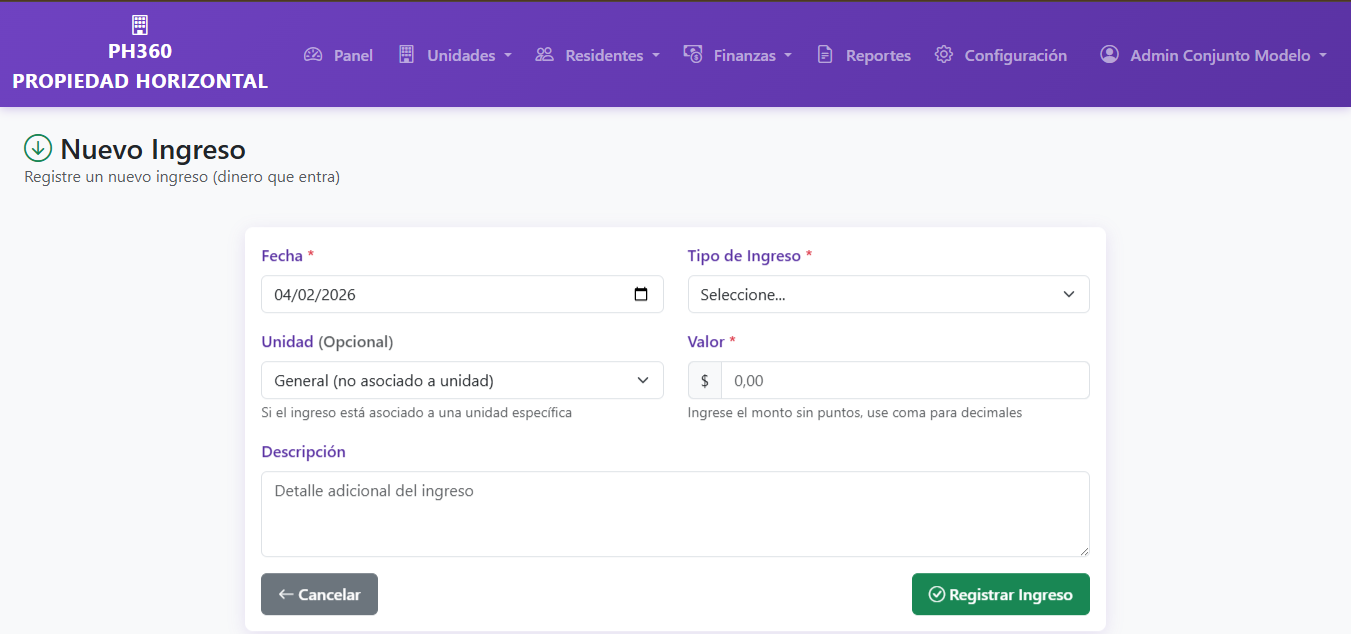Click the Panel speedometer icon
This screenshot has height=634, width=1351.
pos(313,55)
